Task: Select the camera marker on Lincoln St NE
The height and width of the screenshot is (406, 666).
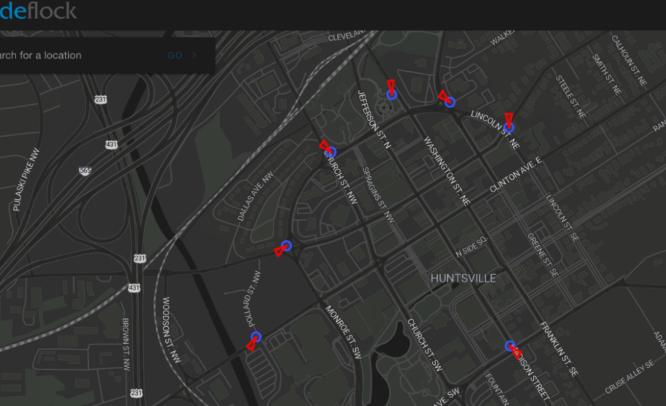Action: [x=508, y=127]
